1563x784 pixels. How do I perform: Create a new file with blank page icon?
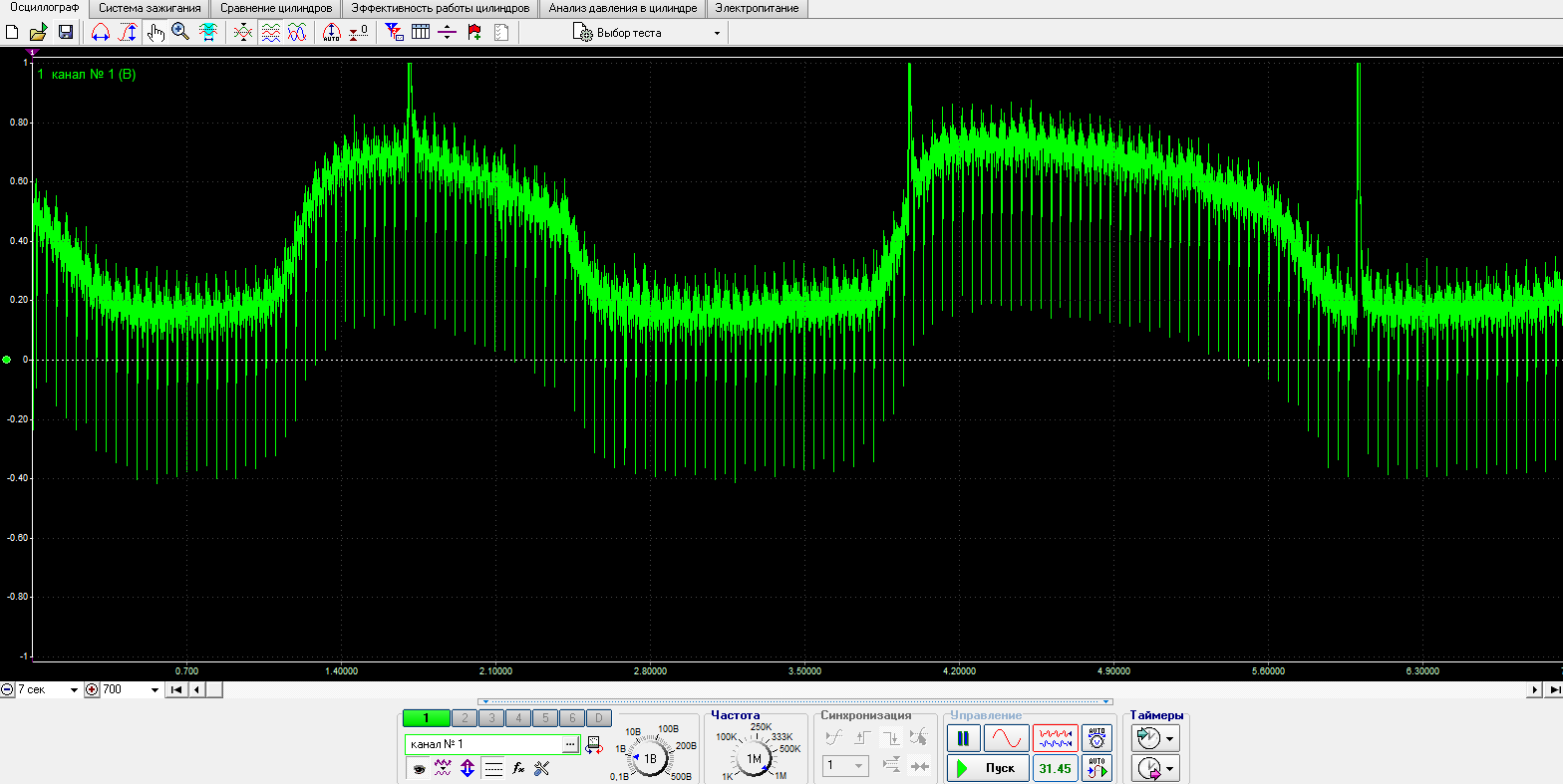coord(12,32)
